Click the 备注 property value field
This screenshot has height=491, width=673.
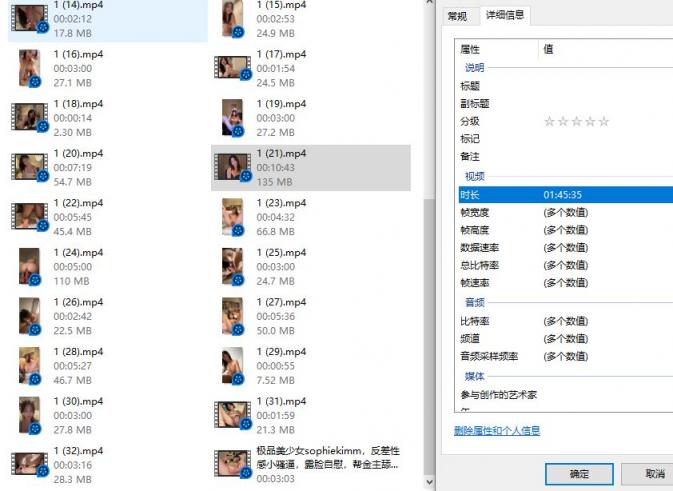[x=600, y=157]
